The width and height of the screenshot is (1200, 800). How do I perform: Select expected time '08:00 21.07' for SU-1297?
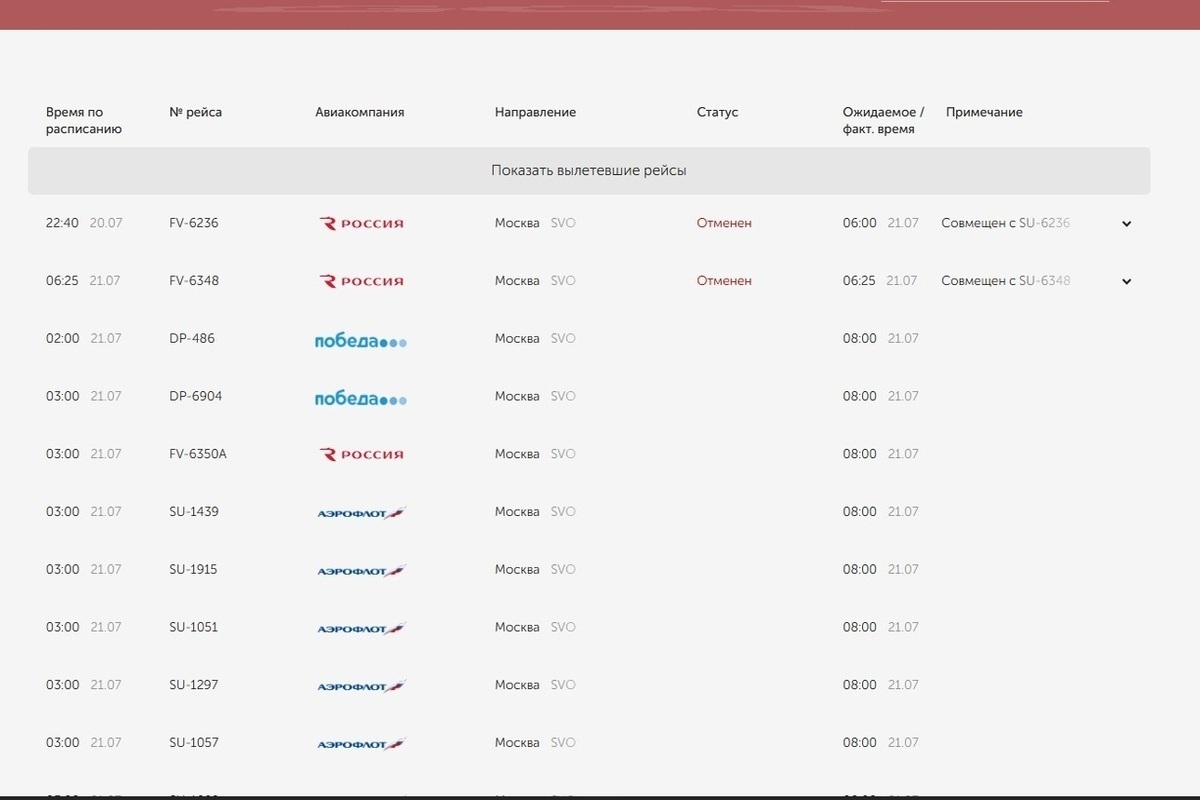881,686
